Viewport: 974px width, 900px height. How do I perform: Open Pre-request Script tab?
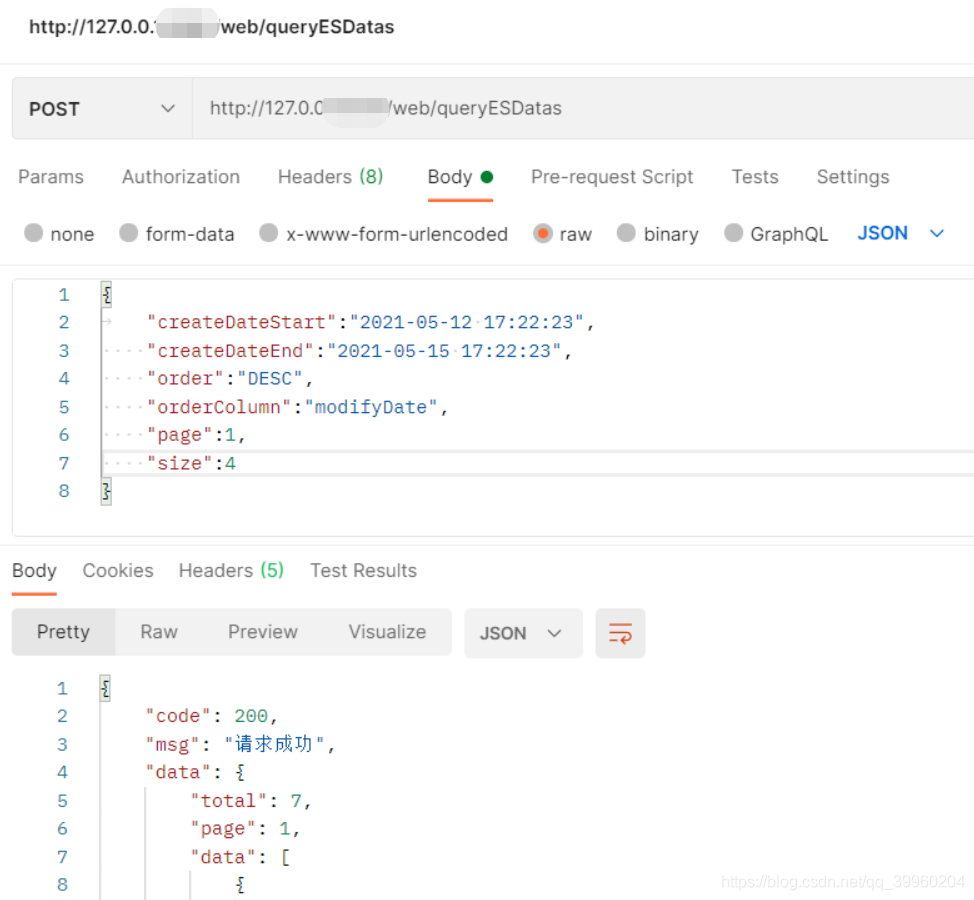pyautogui.click(x=612, y=177)
